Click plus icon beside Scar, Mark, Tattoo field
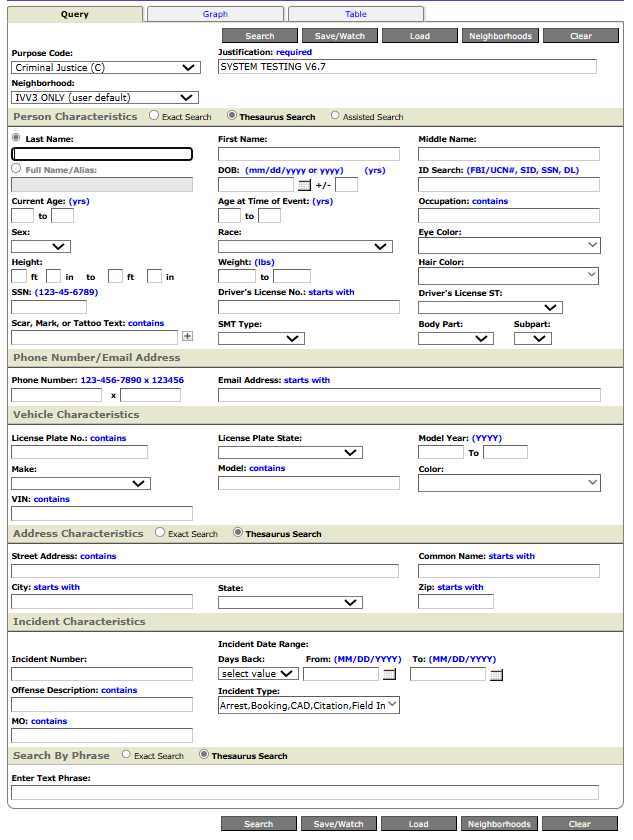Viewport: 633px width, 840px height. [187, 337]
